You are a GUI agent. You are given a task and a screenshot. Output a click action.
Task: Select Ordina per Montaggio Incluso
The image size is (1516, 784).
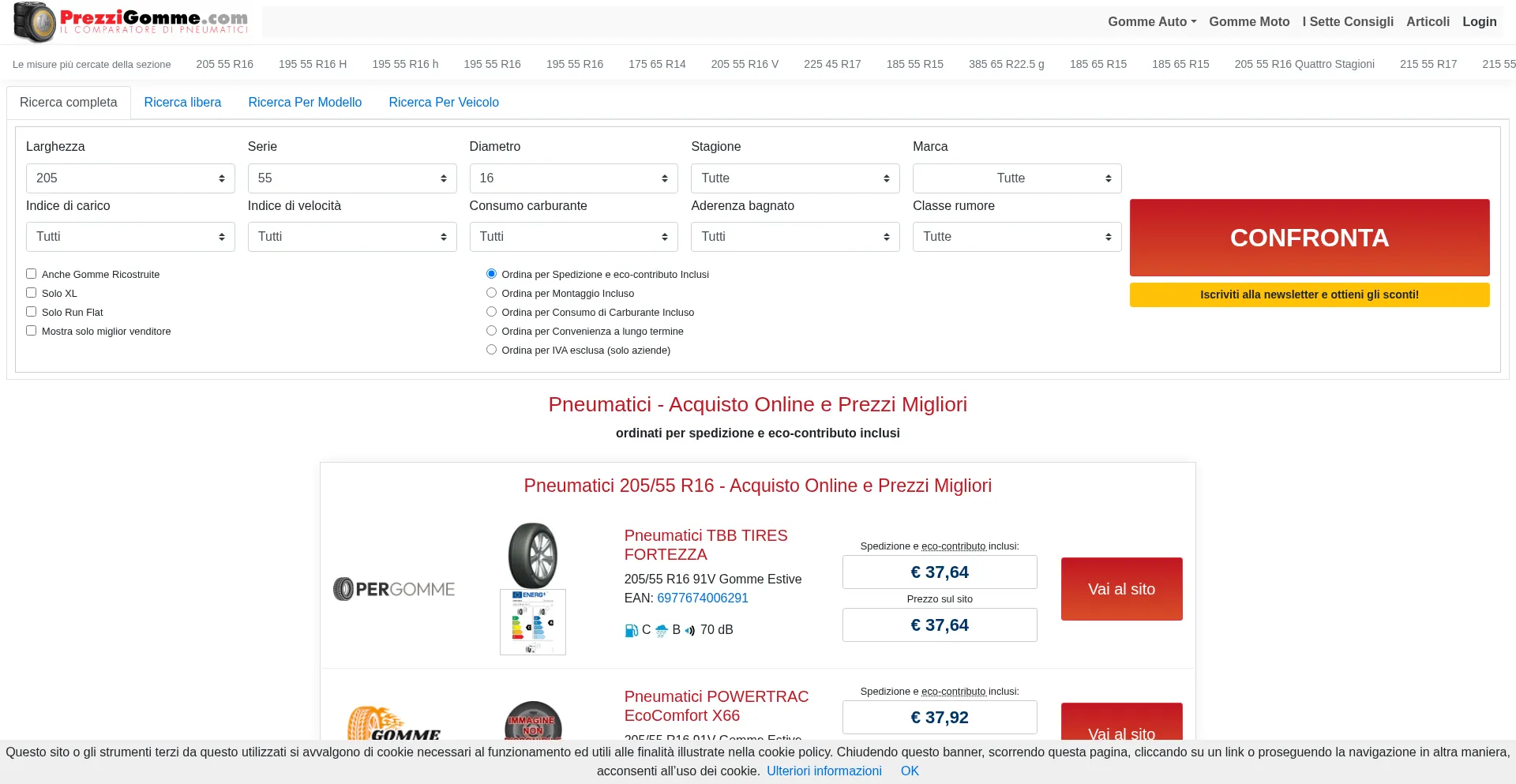(491, 293)
